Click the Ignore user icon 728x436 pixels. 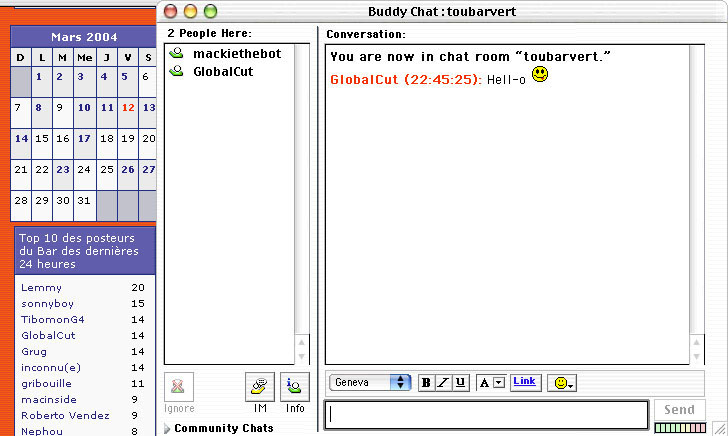pos(179,387)
